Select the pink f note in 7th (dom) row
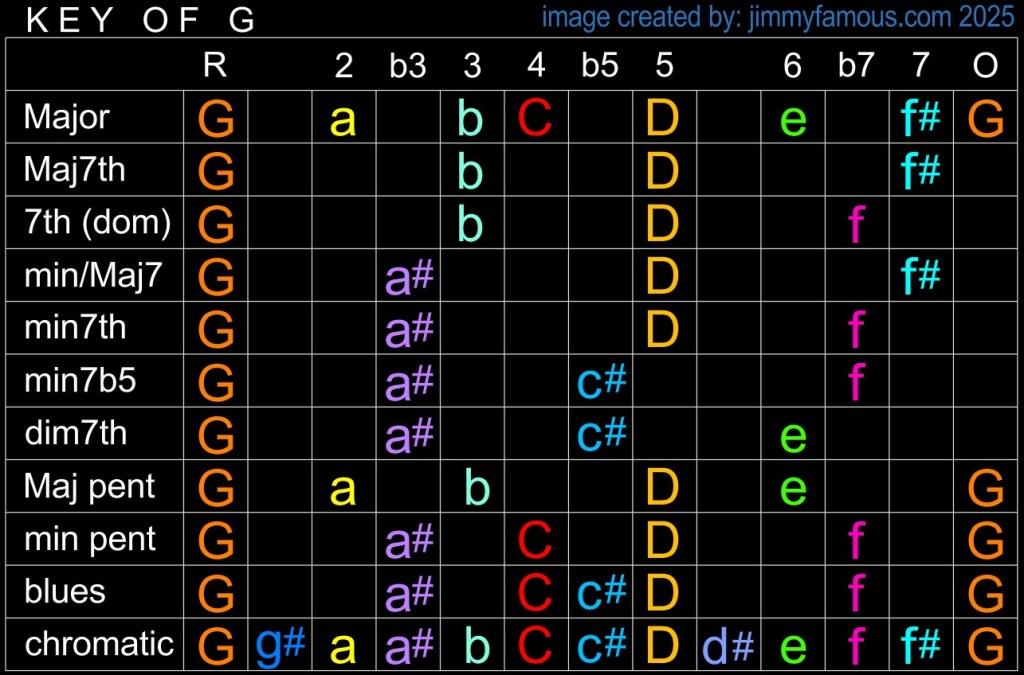Screen dimensions: 1024x675 pos(856,224)
